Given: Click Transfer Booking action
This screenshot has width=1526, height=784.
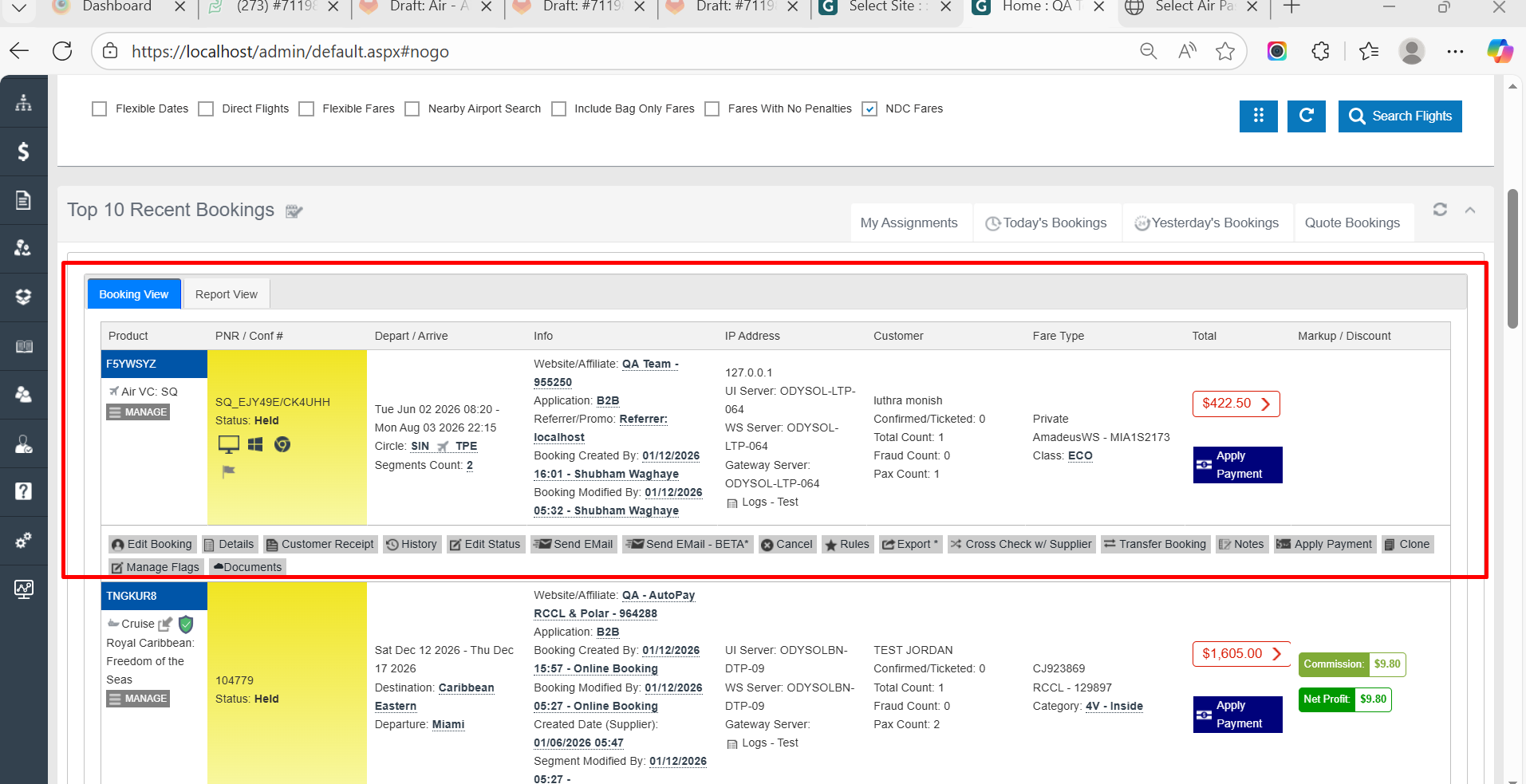Looking at the screenshot, I should pyautogui.click(x=1155, y=544).
